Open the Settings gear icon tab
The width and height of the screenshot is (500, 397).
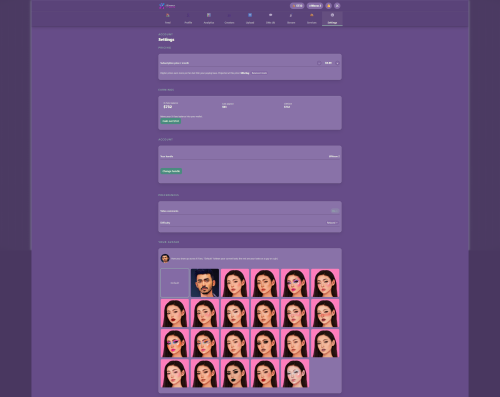click(332, 15)
